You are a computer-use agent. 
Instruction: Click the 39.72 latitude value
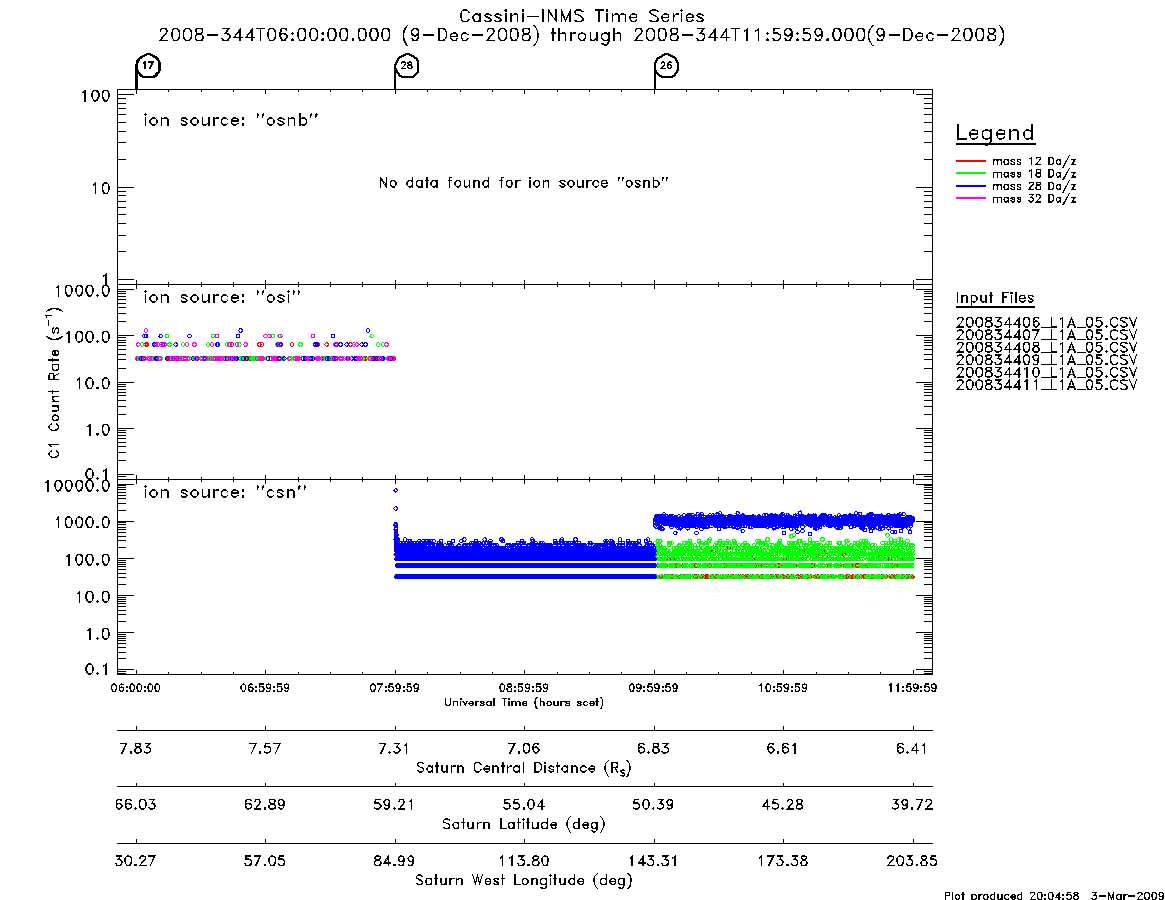coord(912,805)
